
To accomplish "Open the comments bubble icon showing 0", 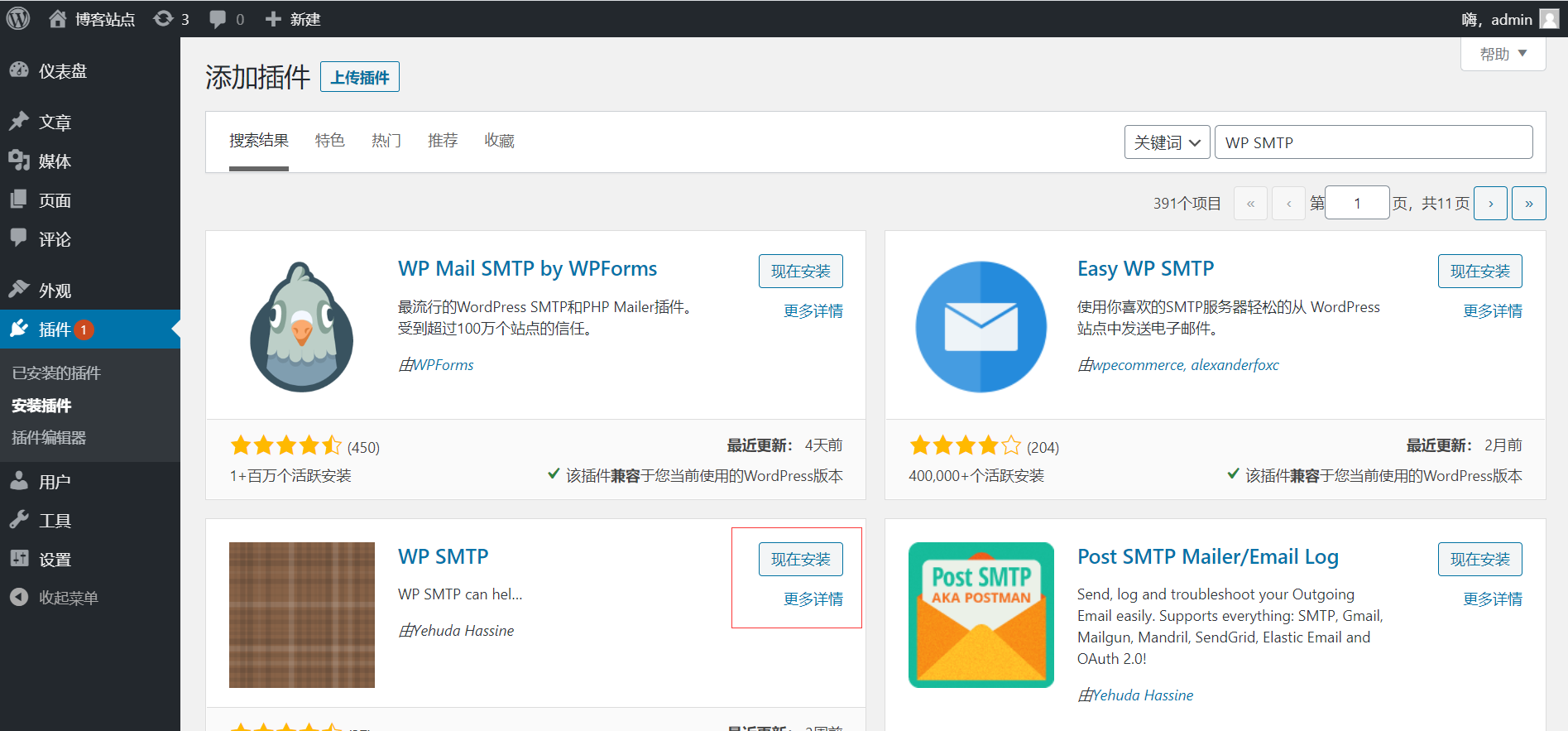I will pos(218,19).
